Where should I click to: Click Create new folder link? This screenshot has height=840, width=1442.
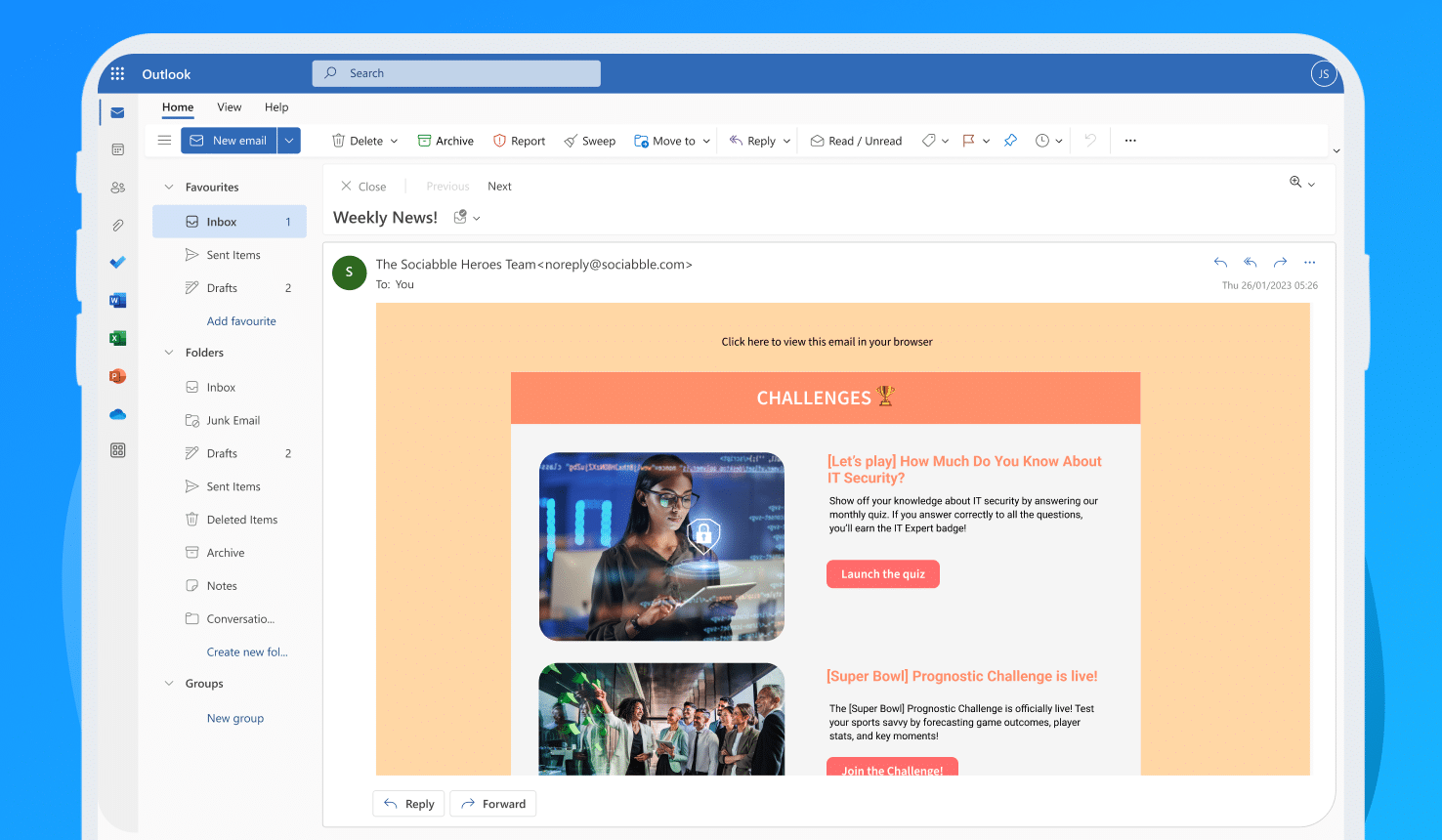tap(247, 652)
